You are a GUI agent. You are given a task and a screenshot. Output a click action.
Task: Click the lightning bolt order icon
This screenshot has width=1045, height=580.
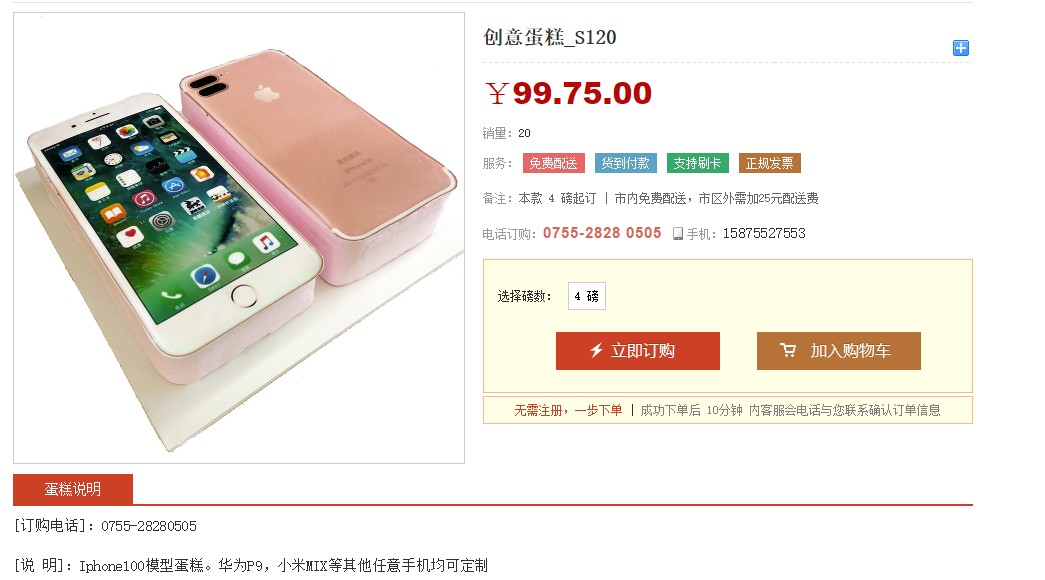(x=596, y=351)
